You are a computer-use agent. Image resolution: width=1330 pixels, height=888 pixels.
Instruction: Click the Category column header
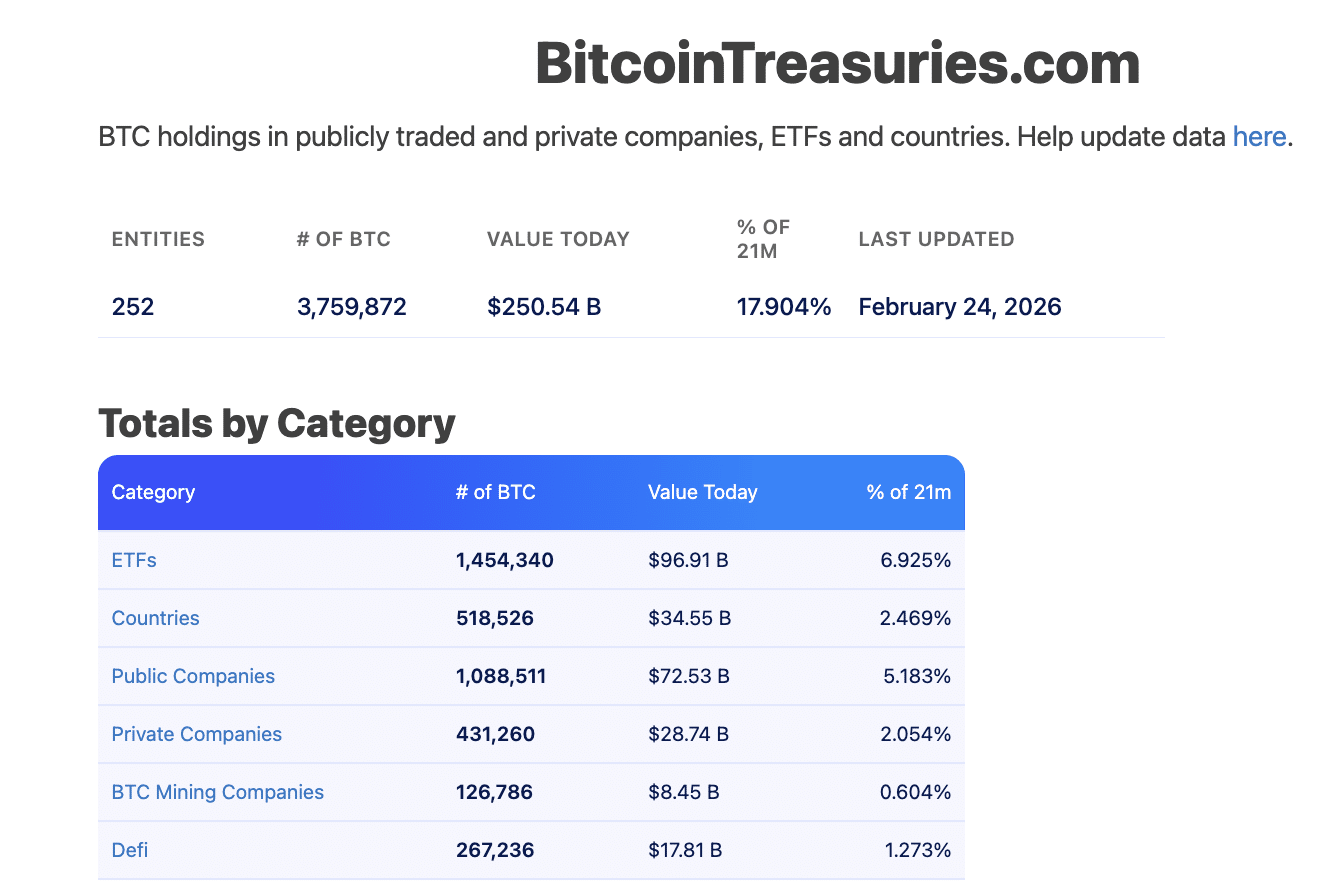pyautogui.click(x=153, y=492)
